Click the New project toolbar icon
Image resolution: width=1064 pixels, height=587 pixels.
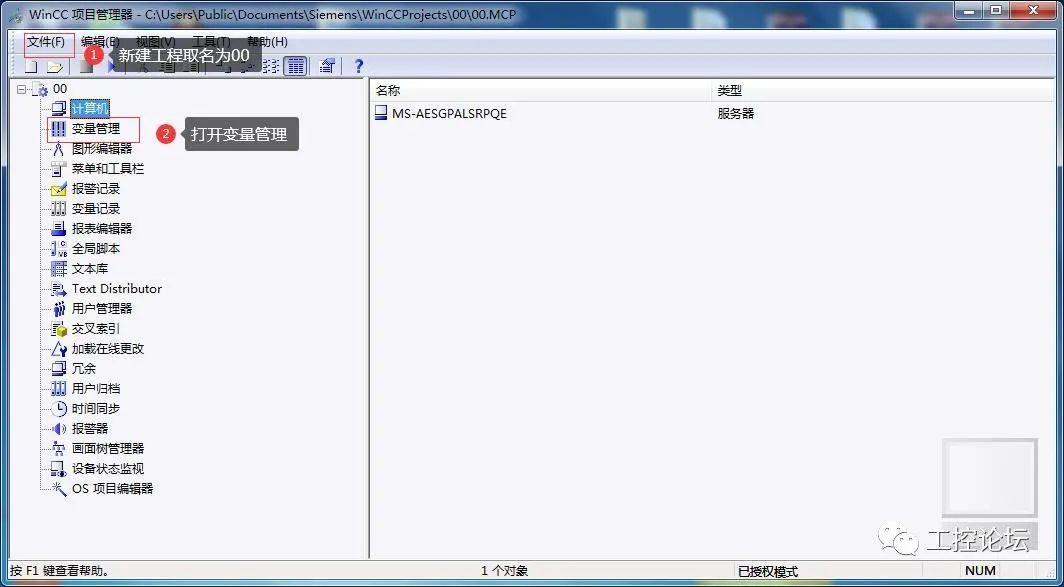[x=31, y=67]
